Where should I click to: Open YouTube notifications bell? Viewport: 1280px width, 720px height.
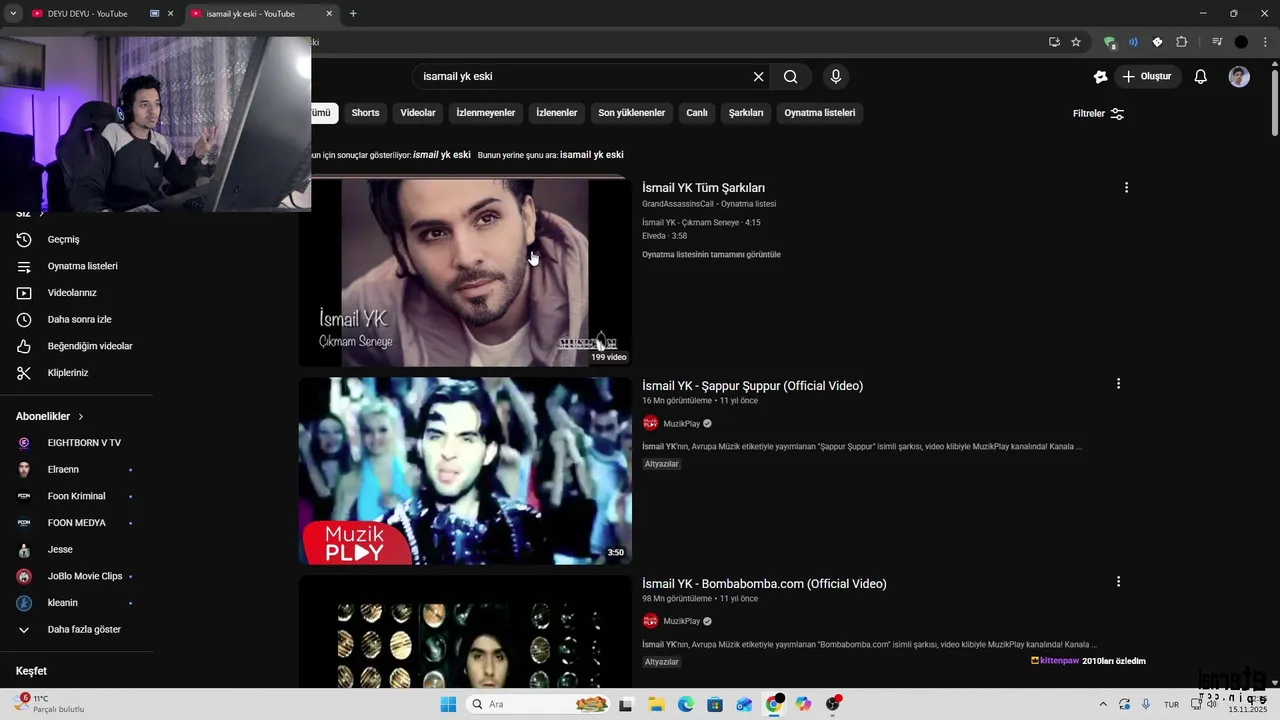pos(1201,77)
